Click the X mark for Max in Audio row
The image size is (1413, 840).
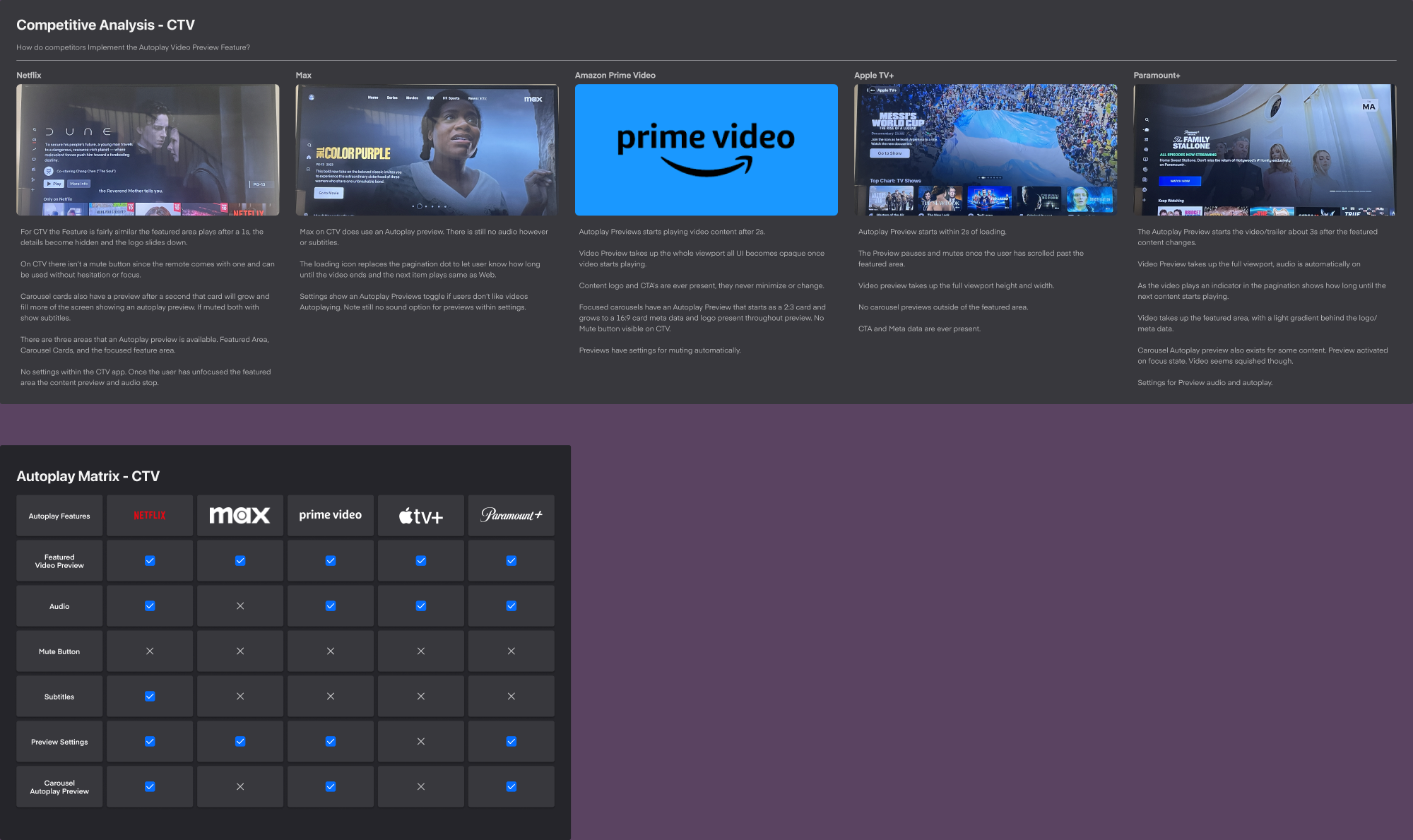[x=240, y=606]
